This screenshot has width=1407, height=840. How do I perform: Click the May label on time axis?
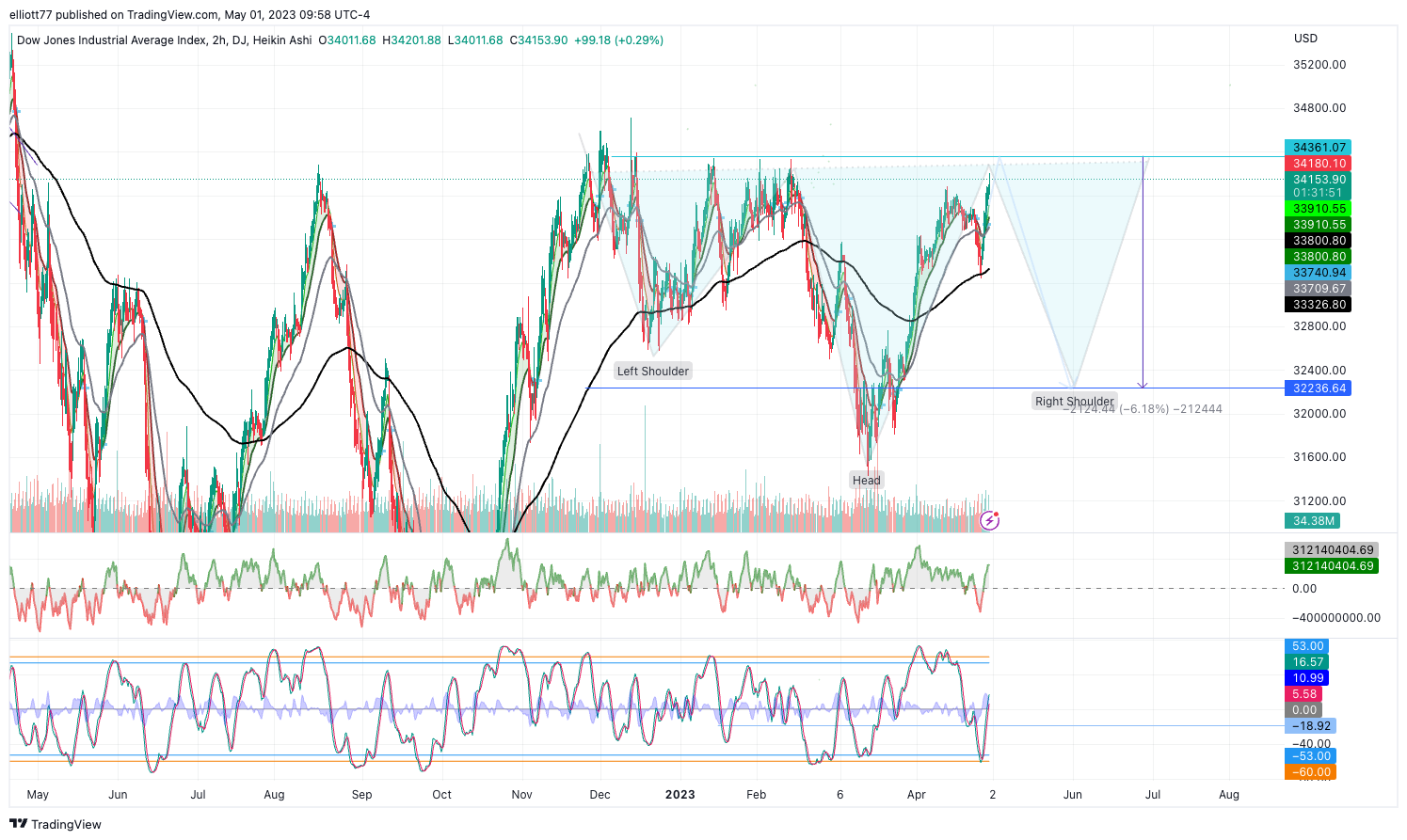click(38, 795)
